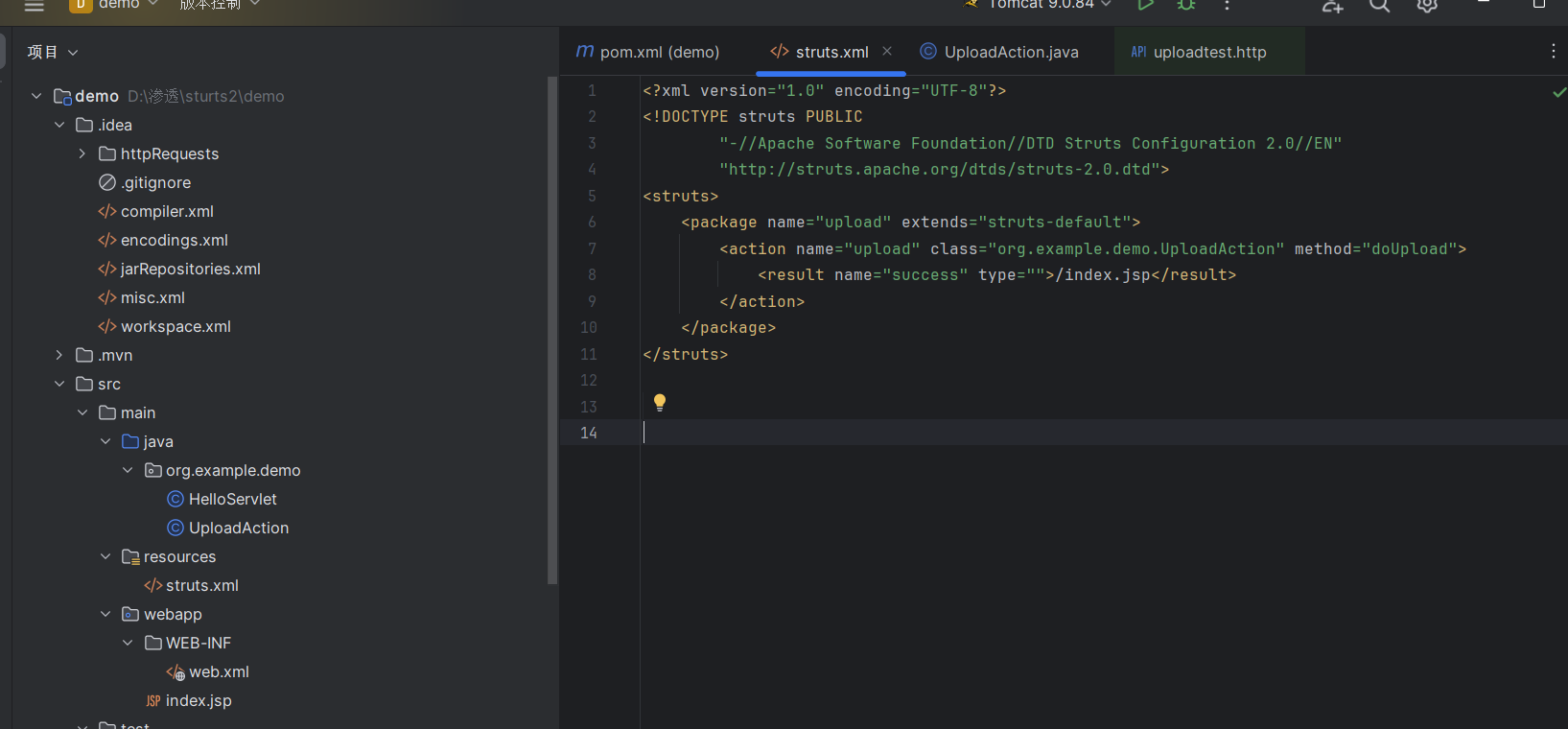The width and height of the screenshot is (1568, 729).
Task: Open the version control dropdown
Action: point(220,5)
